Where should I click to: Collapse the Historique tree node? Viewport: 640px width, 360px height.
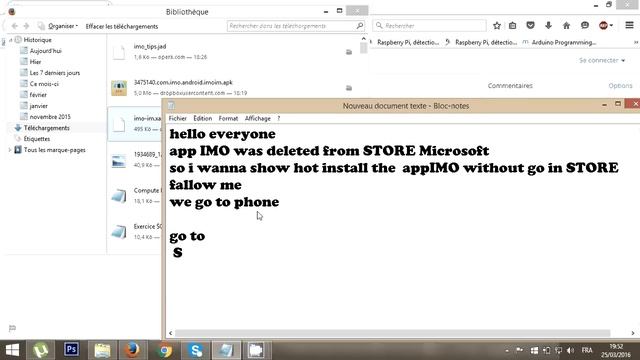tap(11, 40)
